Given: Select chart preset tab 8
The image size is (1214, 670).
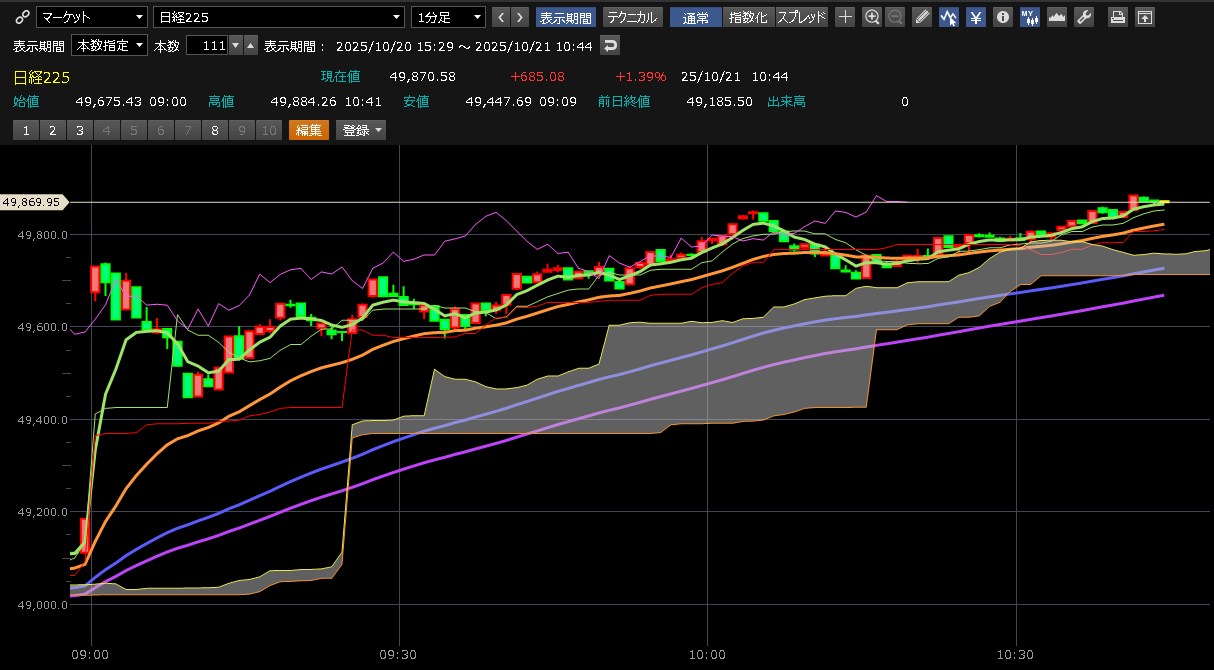Looking at the screenshot, I should pos(214,130).
